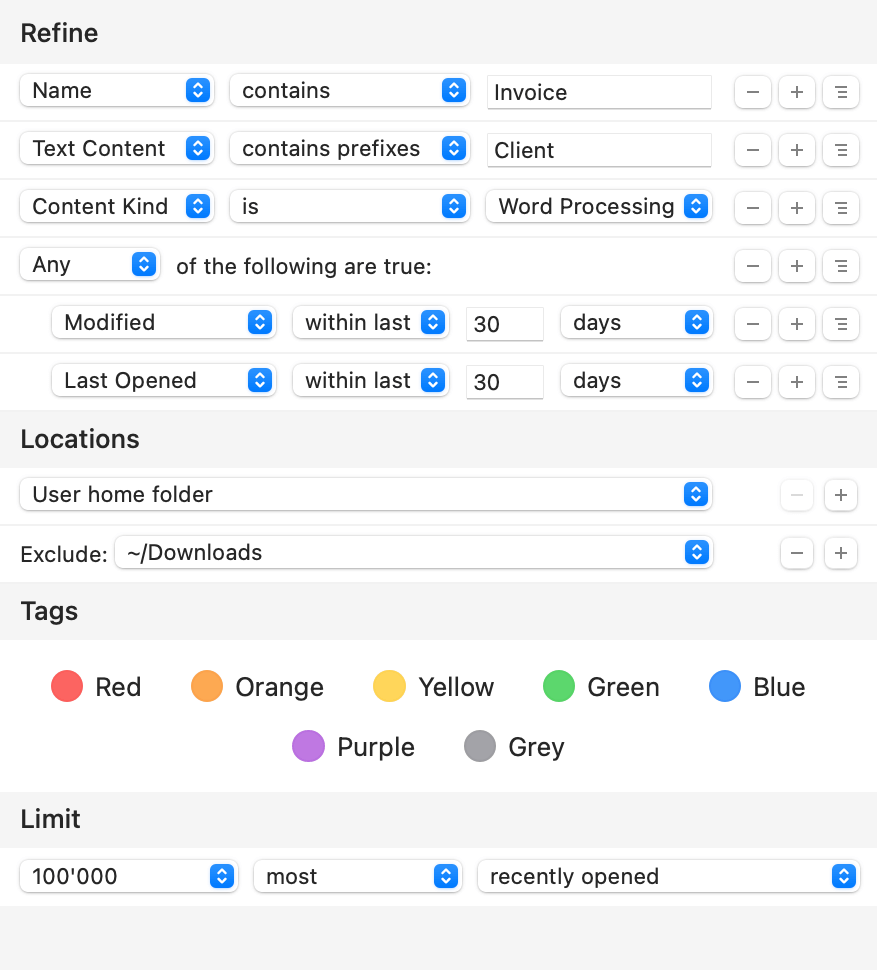Open the 100'000 limit dropdown
The width and height of the screenshot is (877, 970).
pos(128,877)
